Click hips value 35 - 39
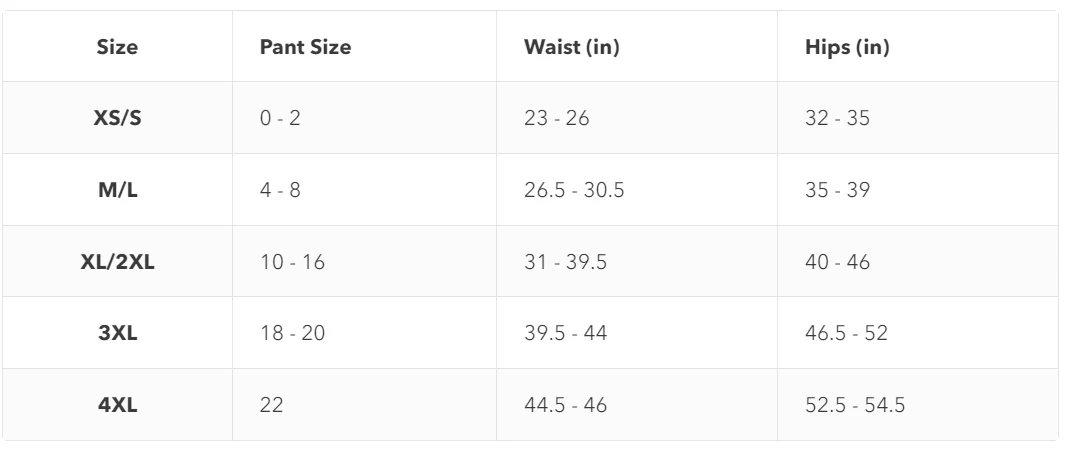The height and width of the screenshot is (454, 1065). click(837, 190)
